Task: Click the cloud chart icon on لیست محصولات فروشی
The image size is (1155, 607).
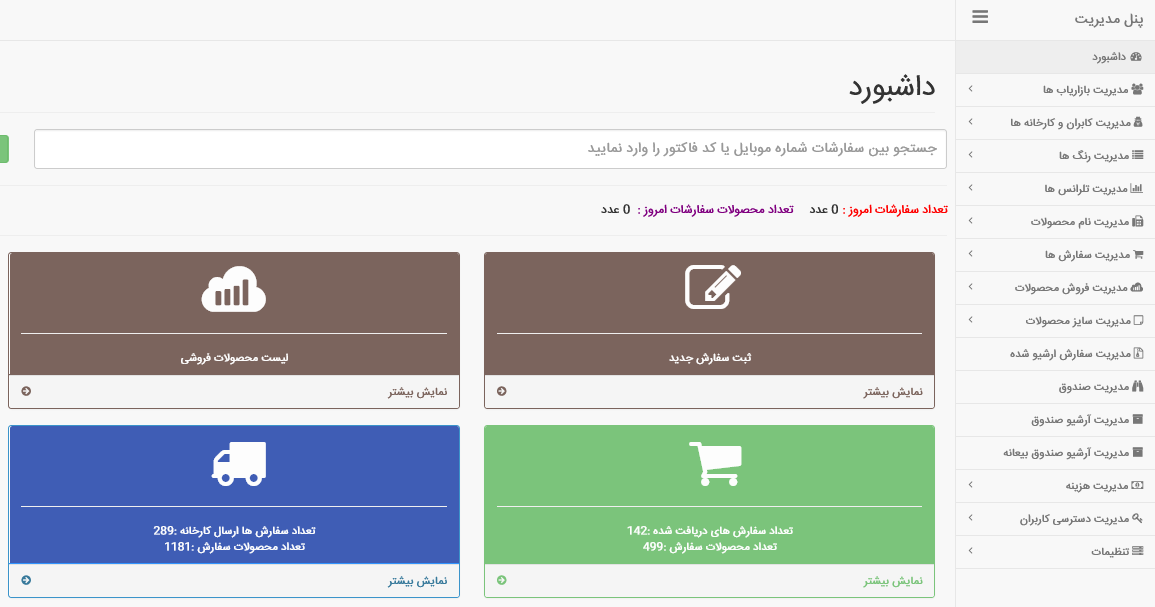Action: 234,288
